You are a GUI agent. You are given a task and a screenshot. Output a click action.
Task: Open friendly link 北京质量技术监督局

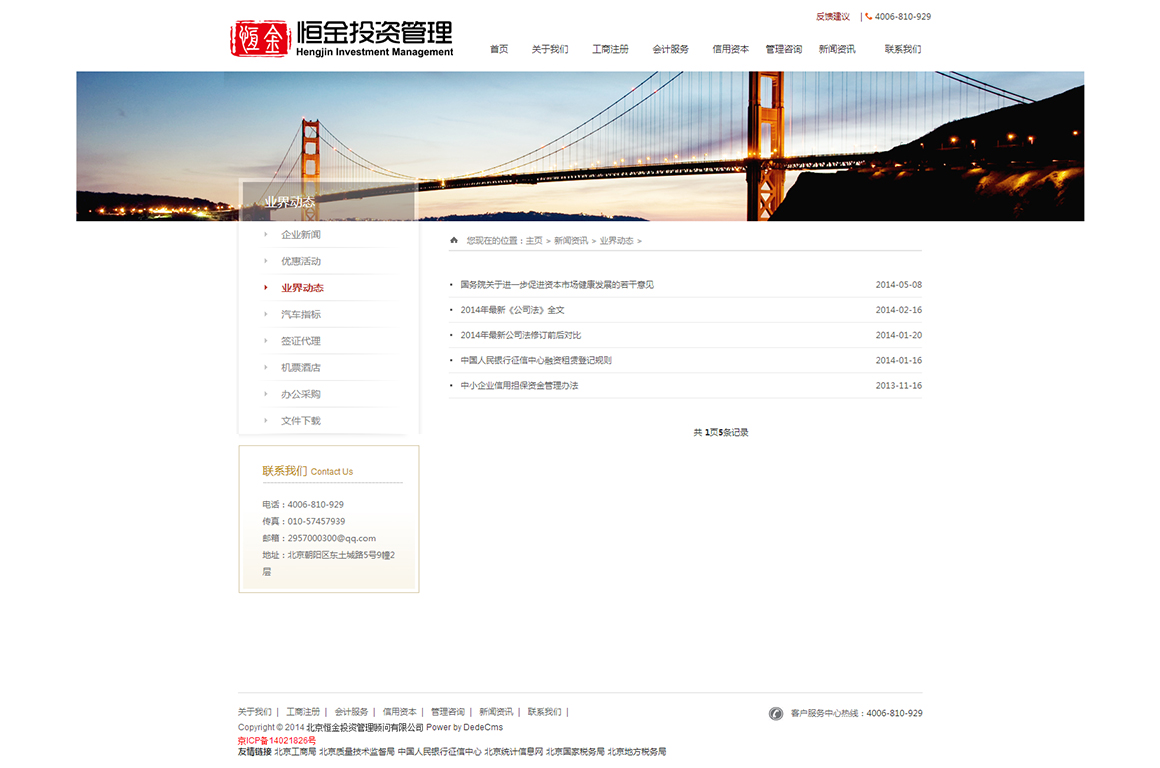click(357, 752)
